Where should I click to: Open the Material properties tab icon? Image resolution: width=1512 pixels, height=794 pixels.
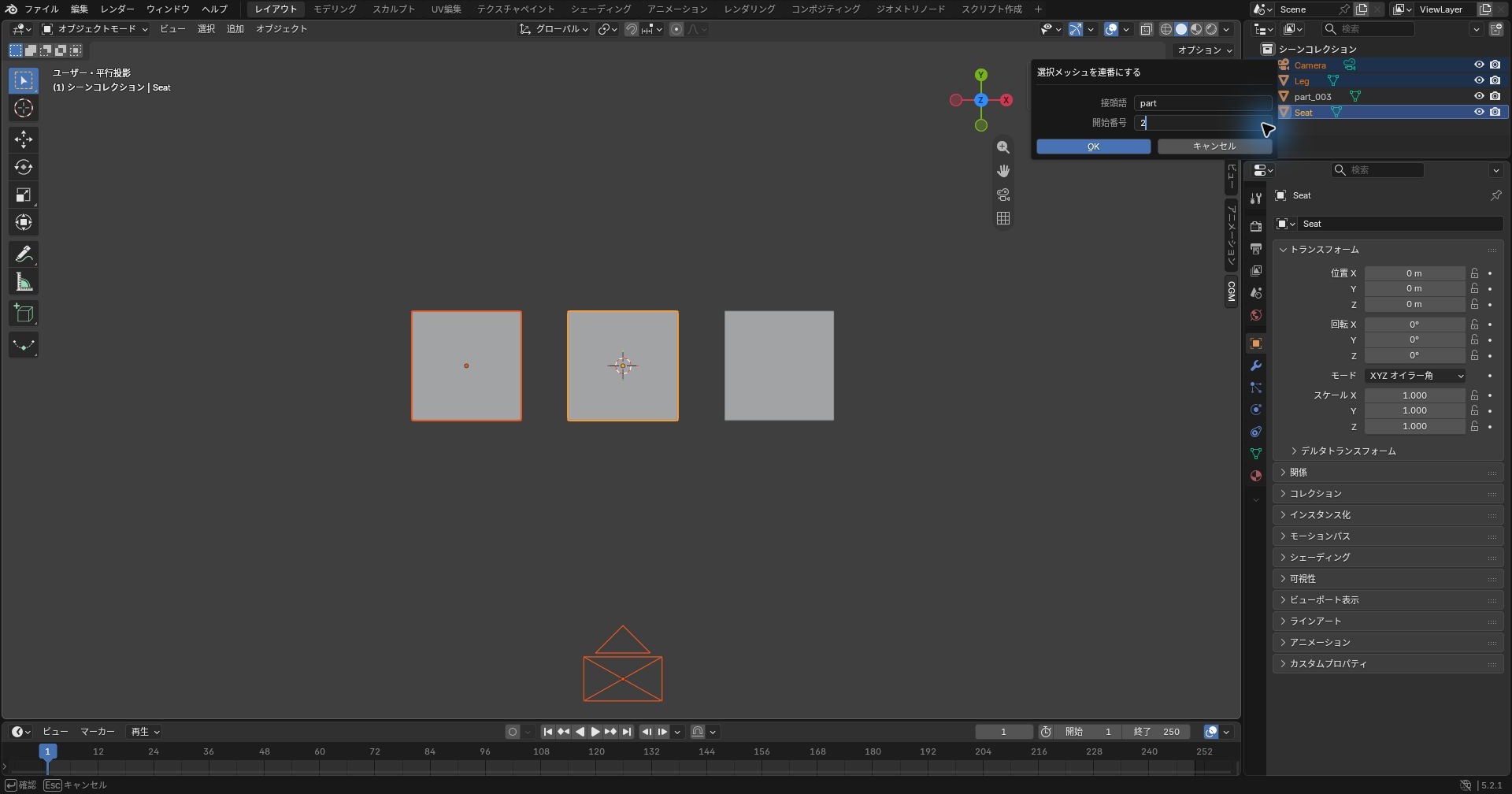tap(1256, 476)
